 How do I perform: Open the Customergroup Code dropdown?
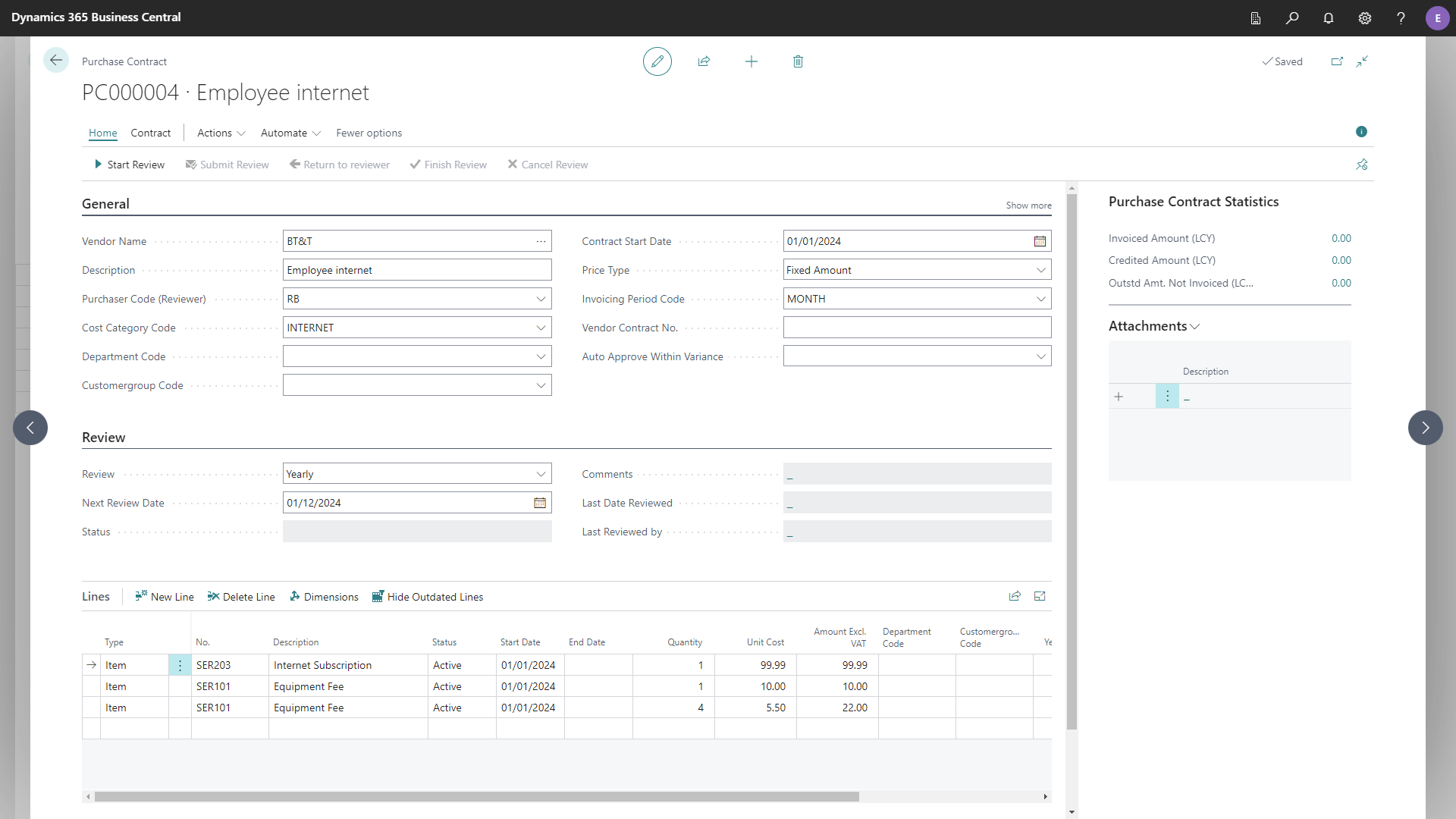pyautogui.click(x=541, y=385)
